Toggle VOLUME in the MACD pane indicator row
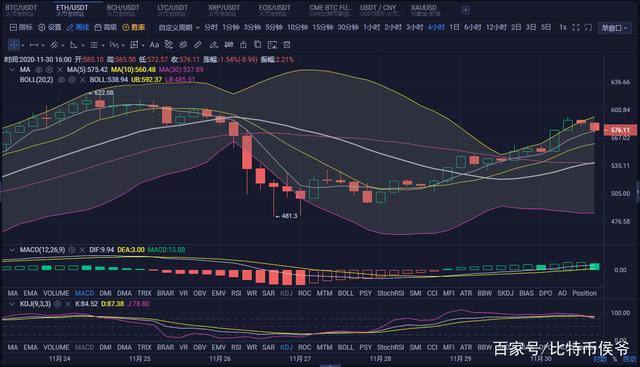This screenshot has width=640, height=367. click(56, 293)
